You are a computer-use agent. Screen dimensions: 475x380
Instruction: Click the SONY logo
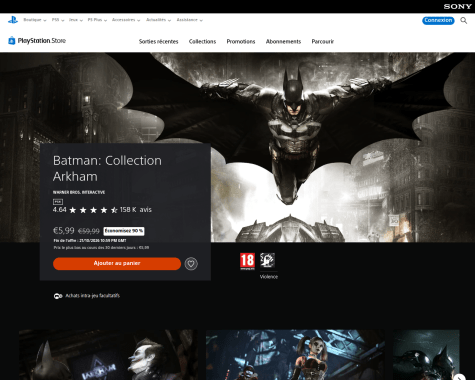pos(457,6)
